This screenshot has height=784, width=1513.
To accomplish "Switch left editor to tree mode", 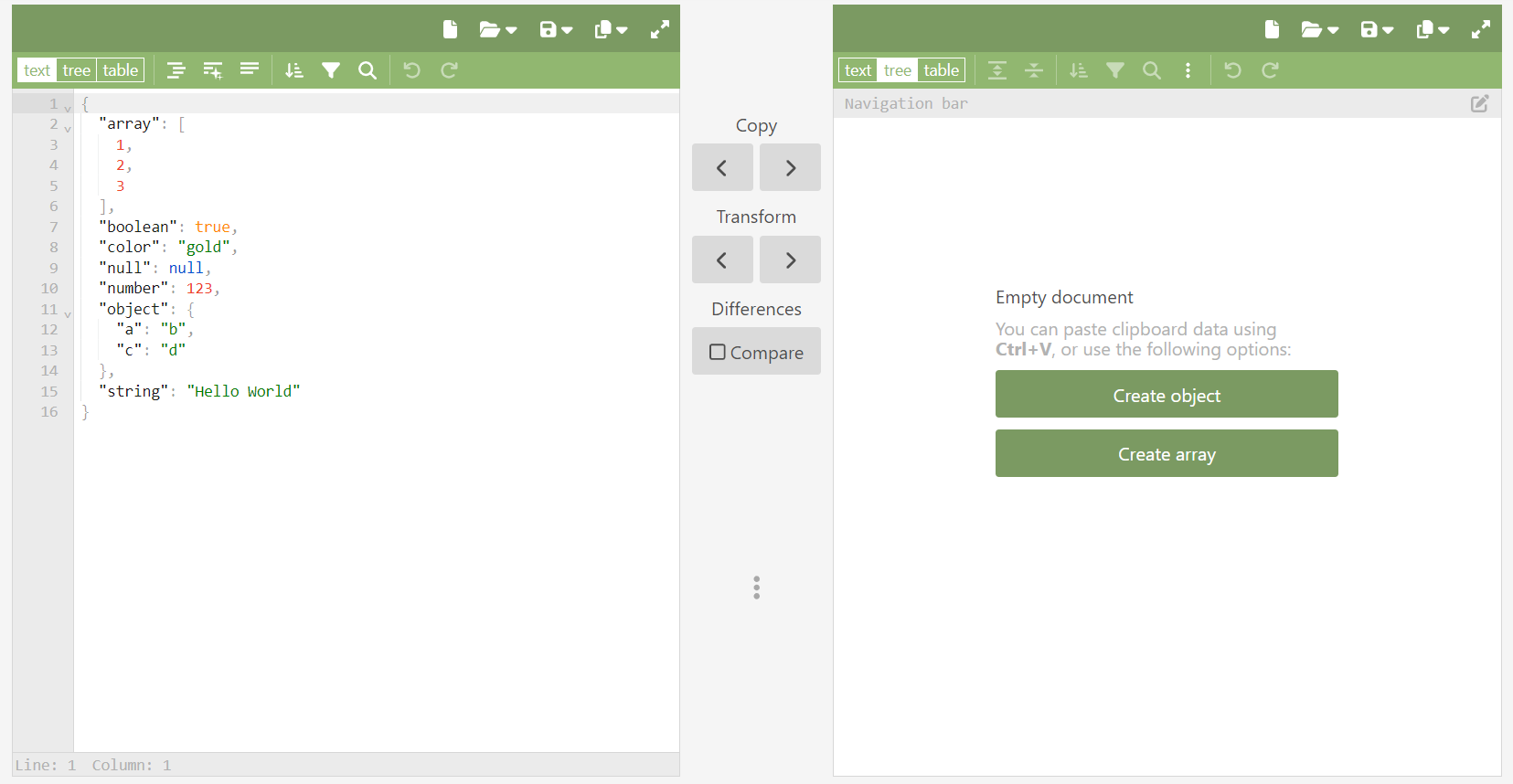I will [77, 70].
